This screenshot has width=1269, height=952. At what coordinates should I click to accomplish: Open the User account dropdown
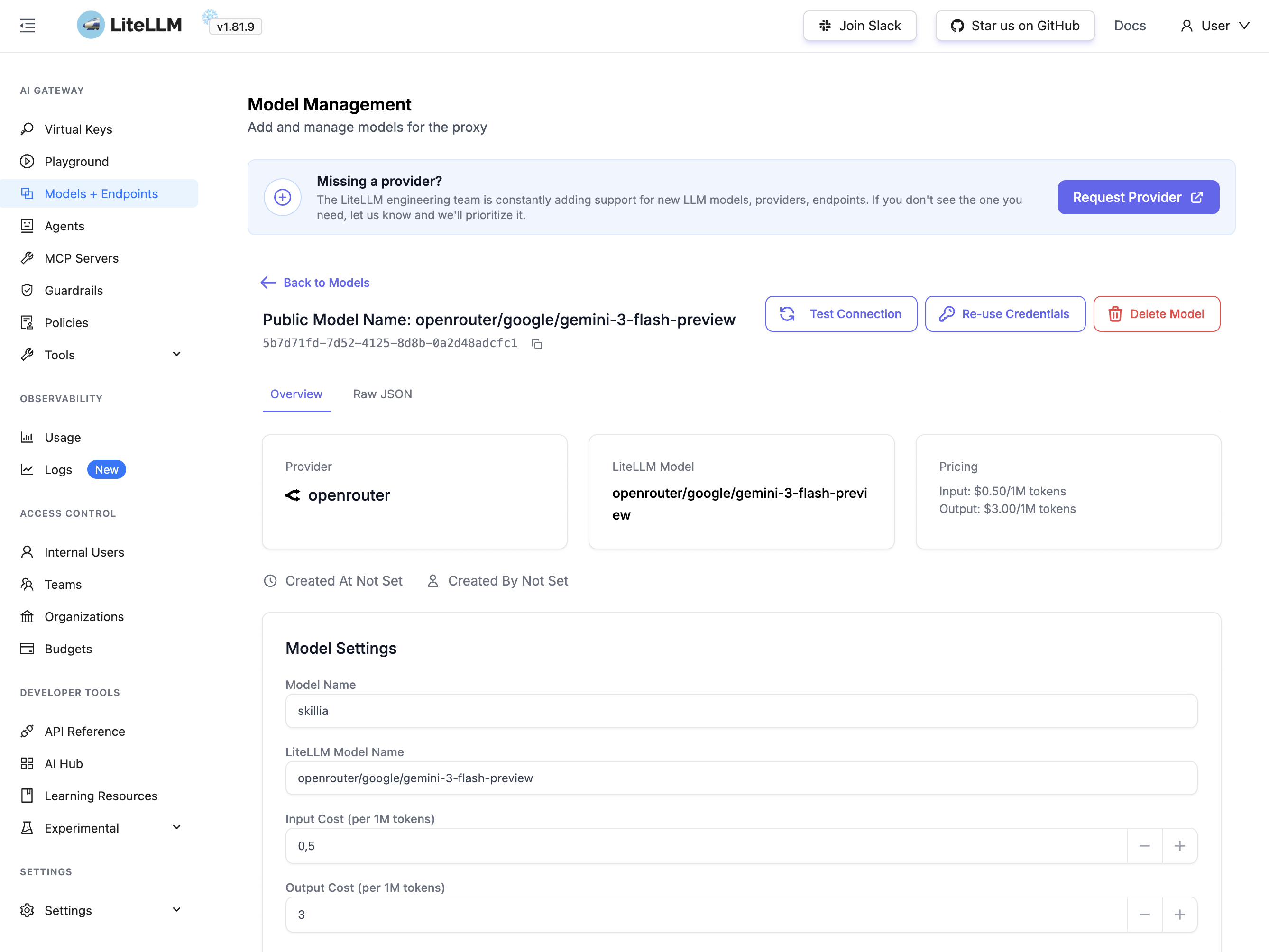pyautogui.click(x=1215, y=26)
